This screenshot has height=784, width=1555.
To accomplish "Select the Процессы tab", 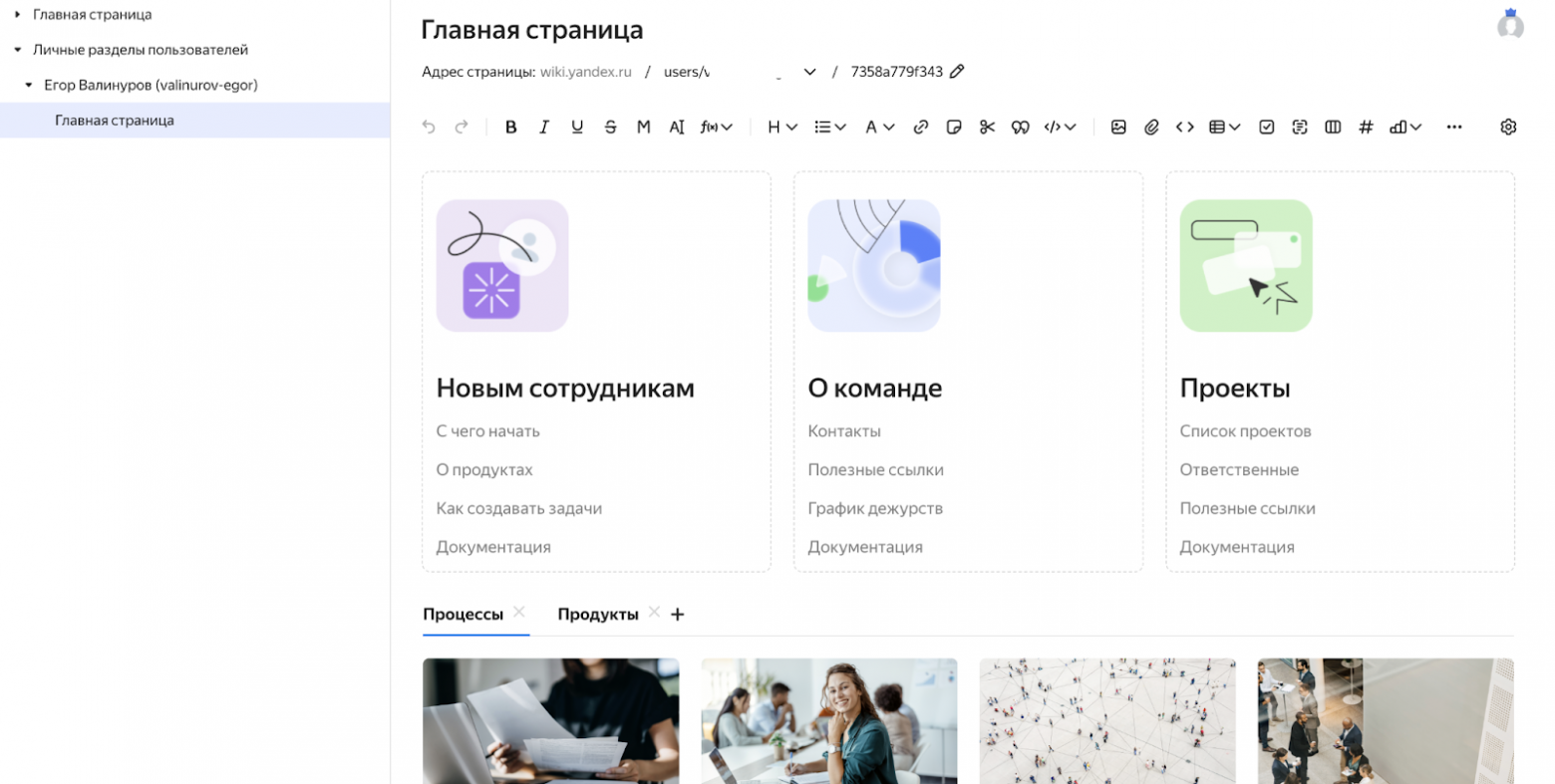I will click(463, 614).
